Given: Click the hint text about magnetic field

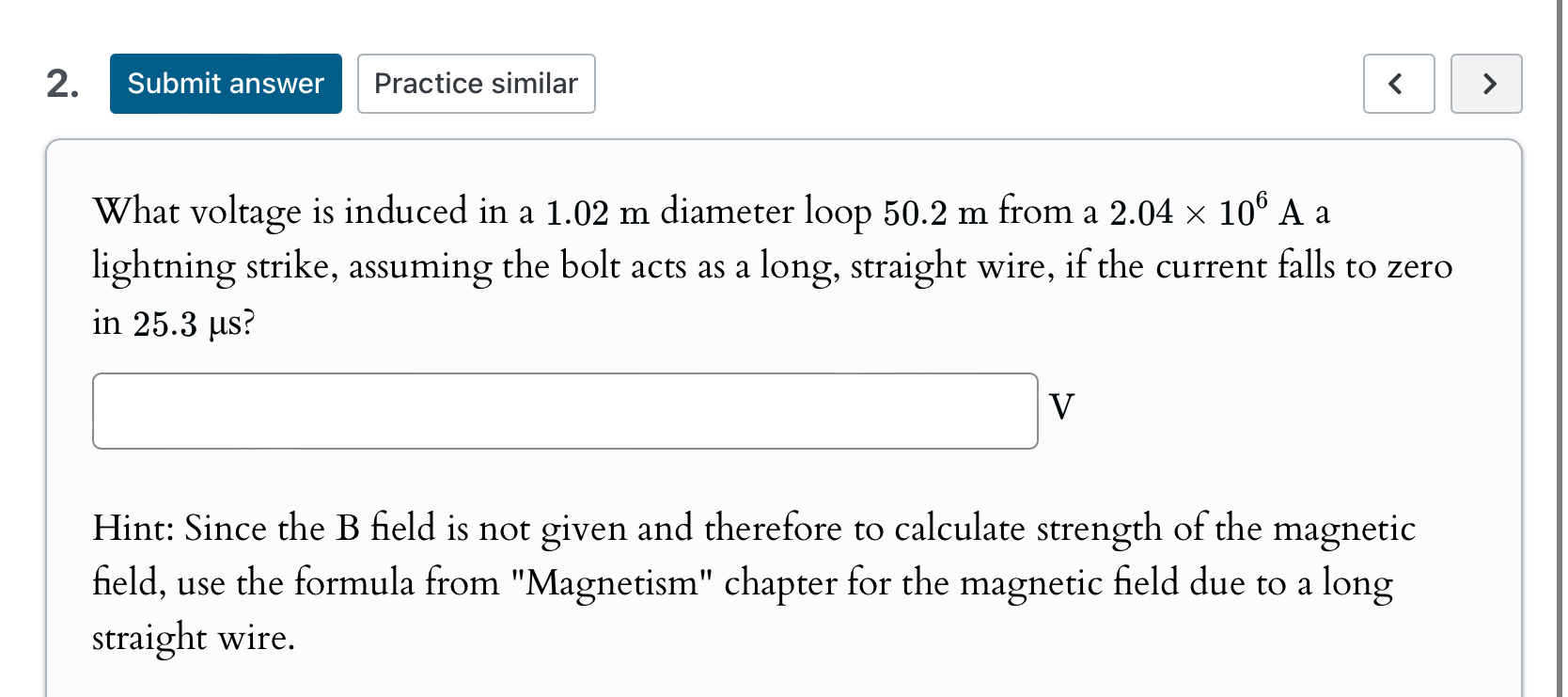Looking at the screenshot, I should pyautogui.click(x=752, y=582).
